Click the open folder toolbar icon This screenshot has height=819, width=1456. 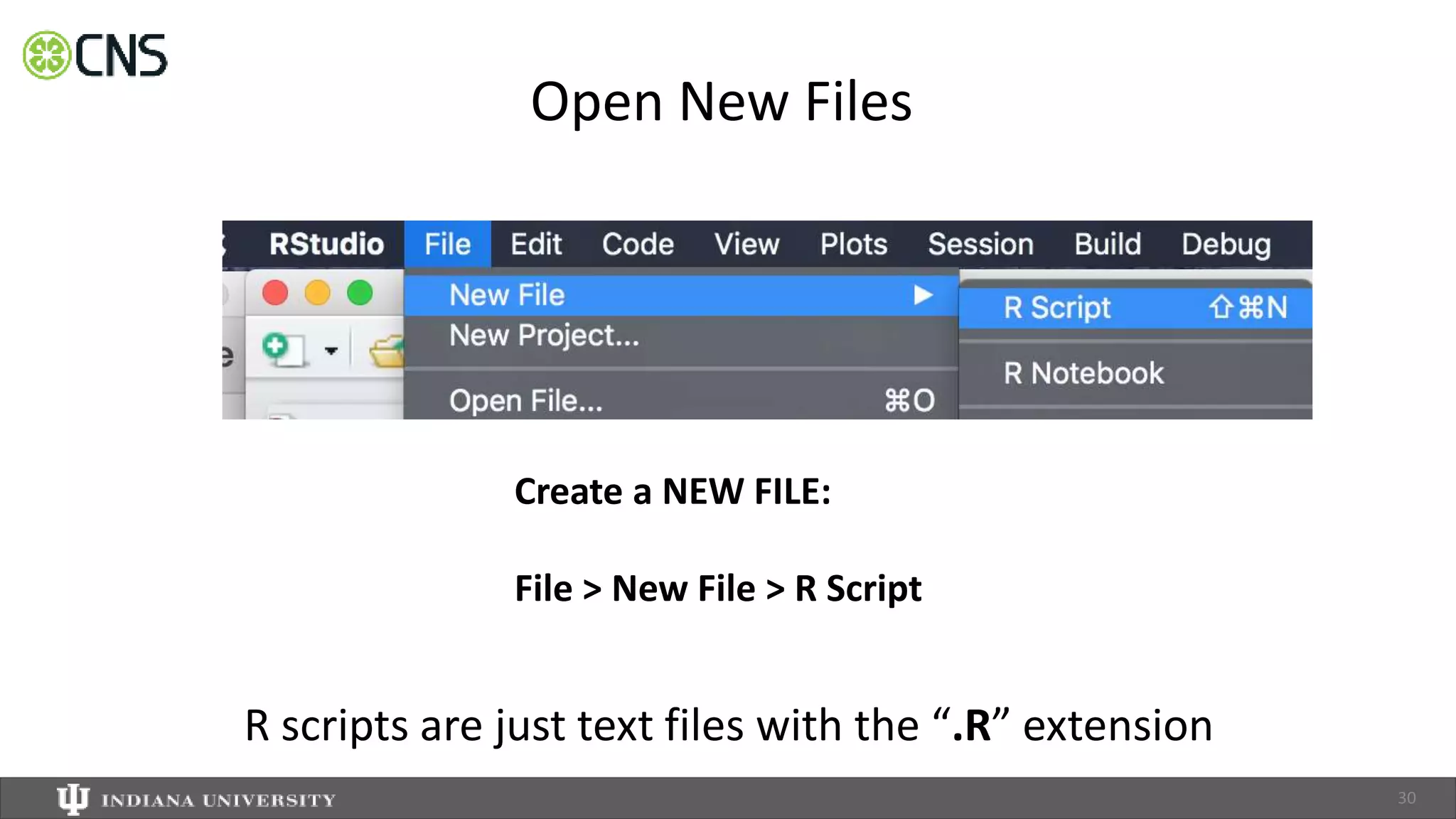click(x=387, y=350)
